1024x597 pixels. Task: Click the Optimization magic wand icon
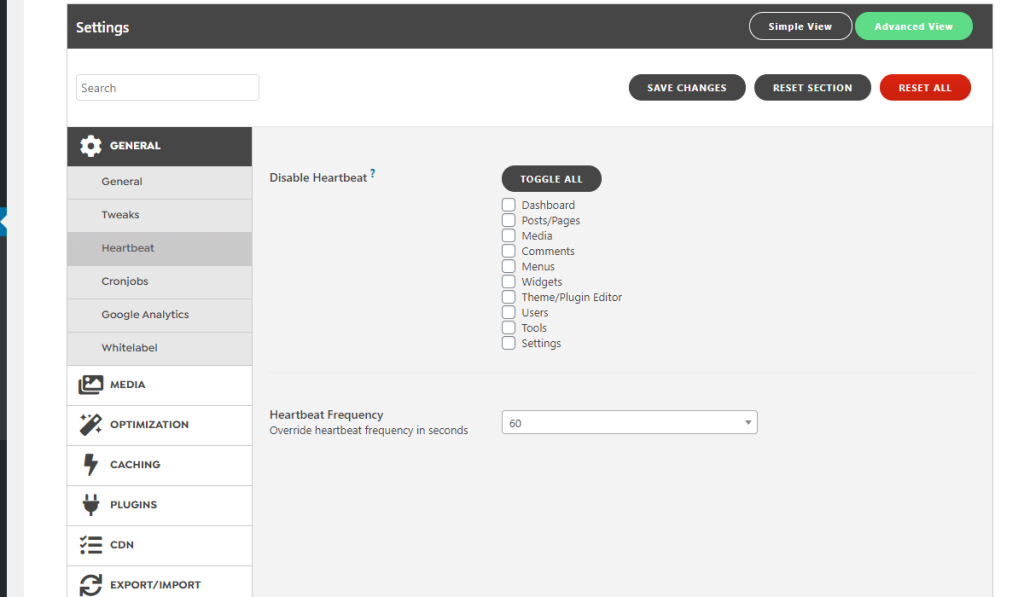[x=91, y=425]
